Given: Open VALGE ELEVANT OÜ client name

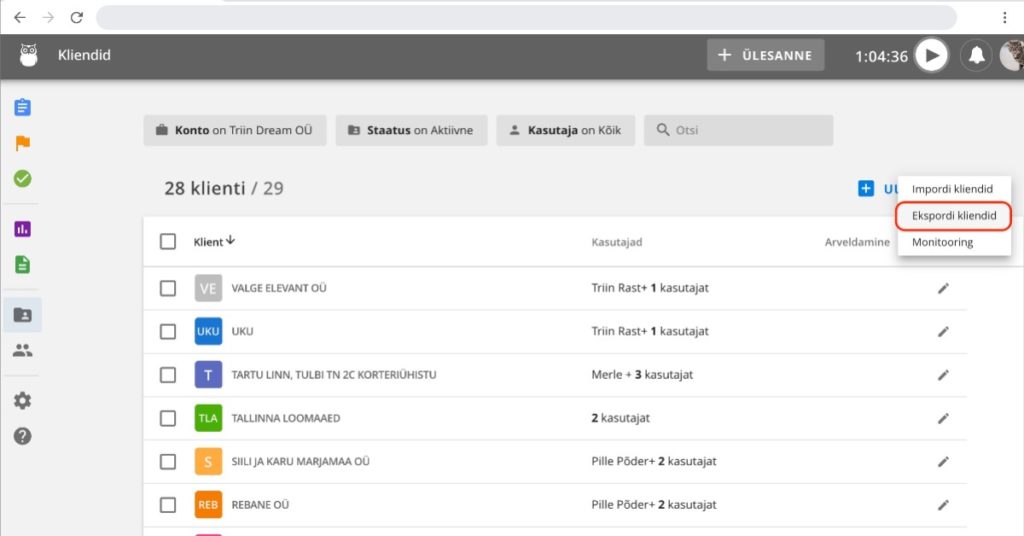Looking at the screenshot, I should 279,288.
